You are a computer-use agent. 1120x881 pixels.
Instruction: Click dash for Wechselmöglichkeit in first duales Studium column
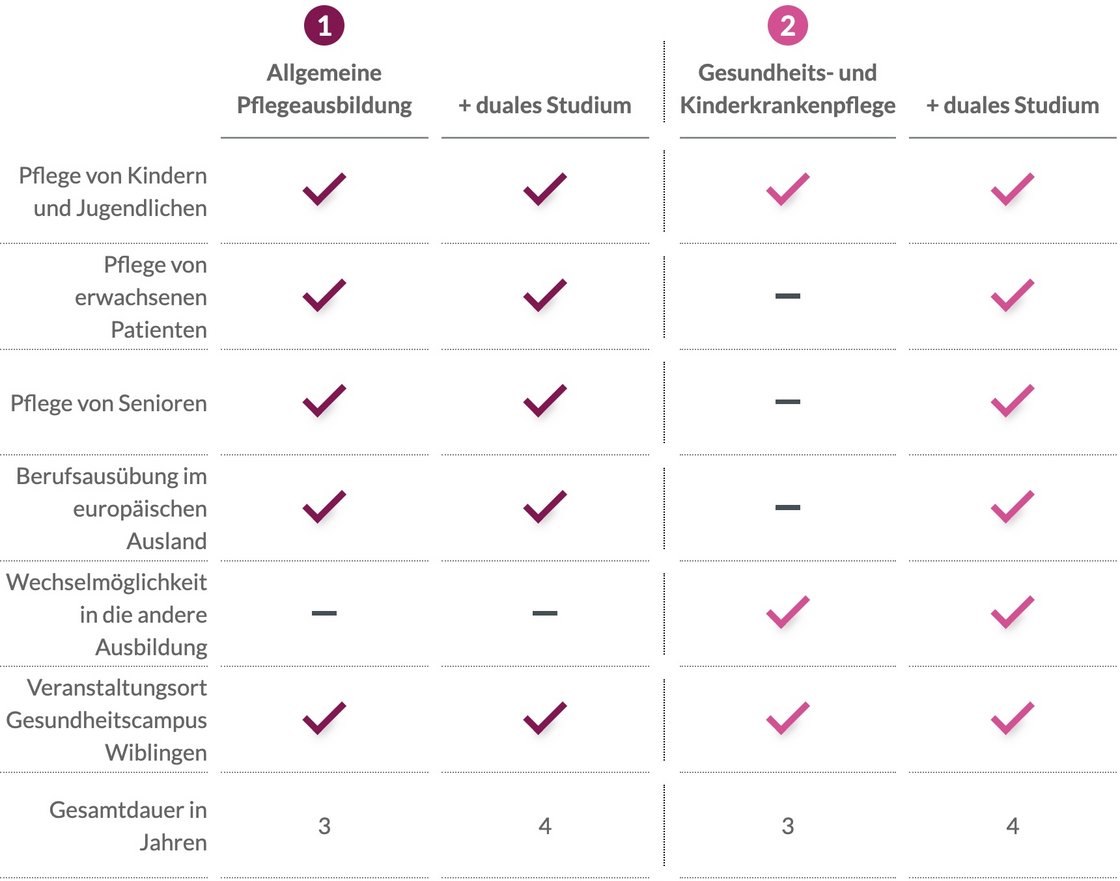(x=545, y=613)
